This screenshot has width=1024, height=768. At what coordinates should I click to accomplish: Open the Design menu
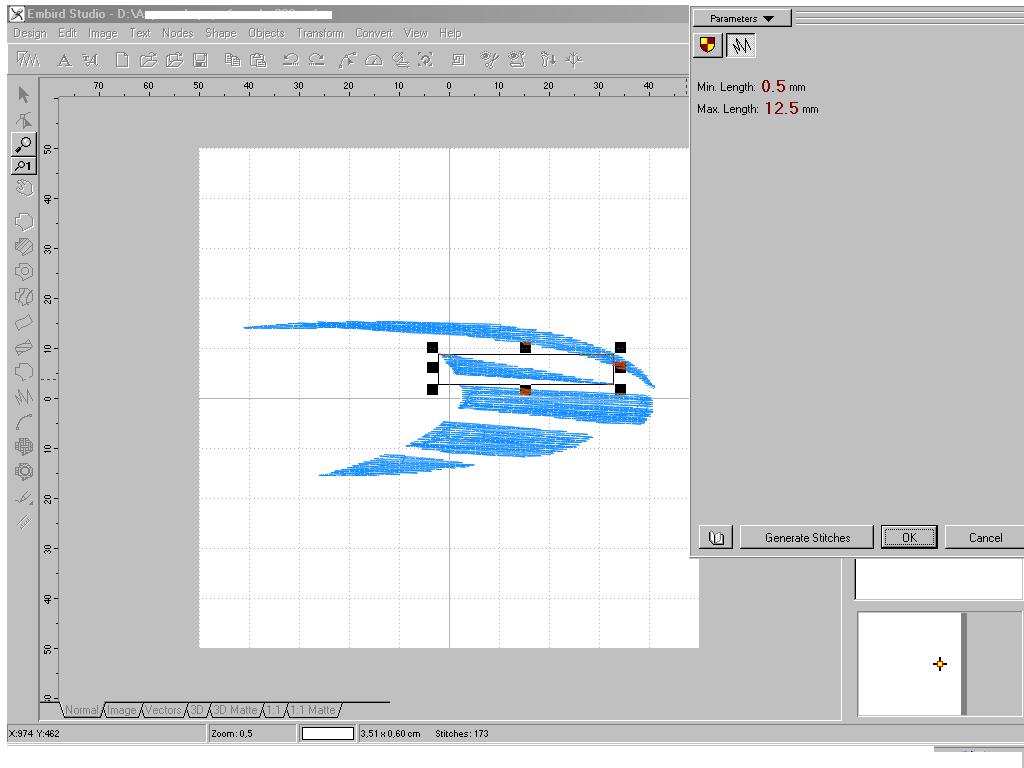(30, 33)
